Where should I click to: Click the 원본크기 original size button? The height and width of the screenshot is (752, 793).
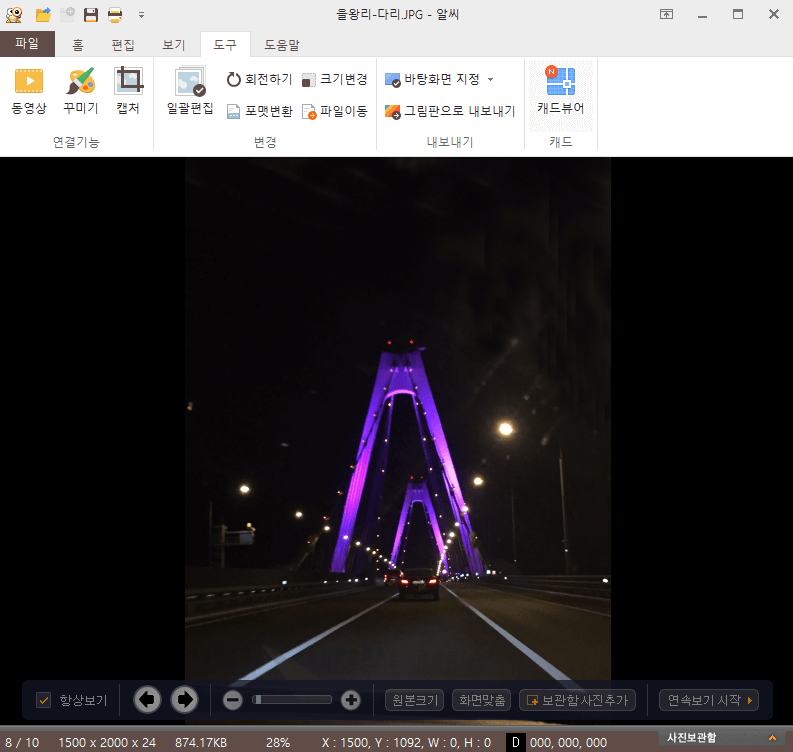[415, 700]
